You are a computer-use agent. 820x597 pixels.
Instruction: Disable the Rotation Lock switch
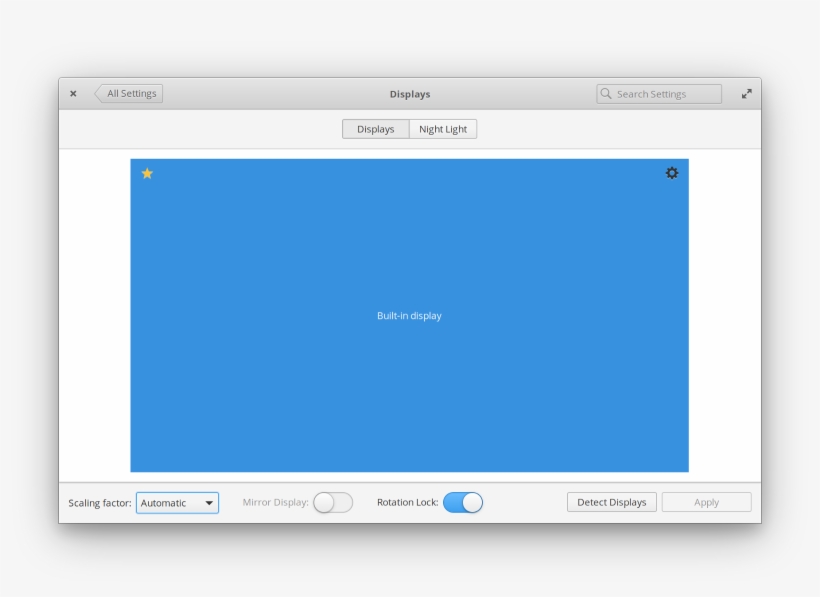pos(463,502)
